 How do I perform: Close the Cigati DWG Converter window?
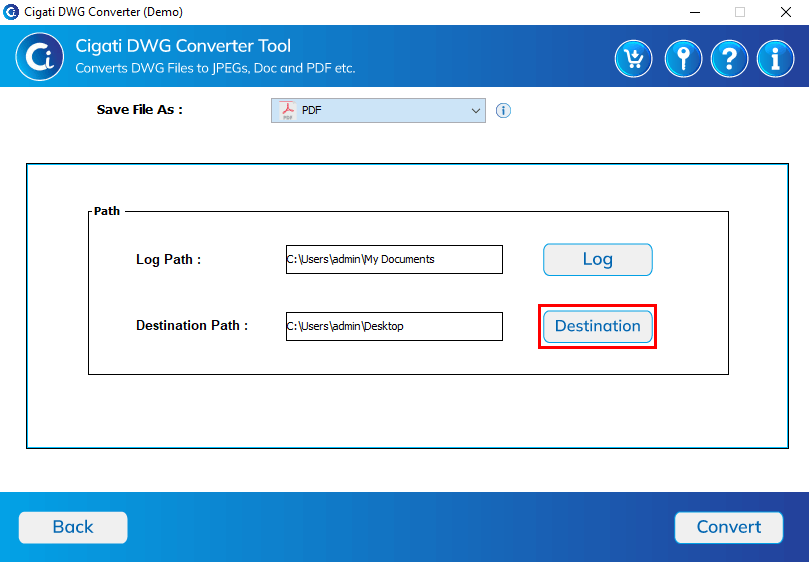[786, 12]
